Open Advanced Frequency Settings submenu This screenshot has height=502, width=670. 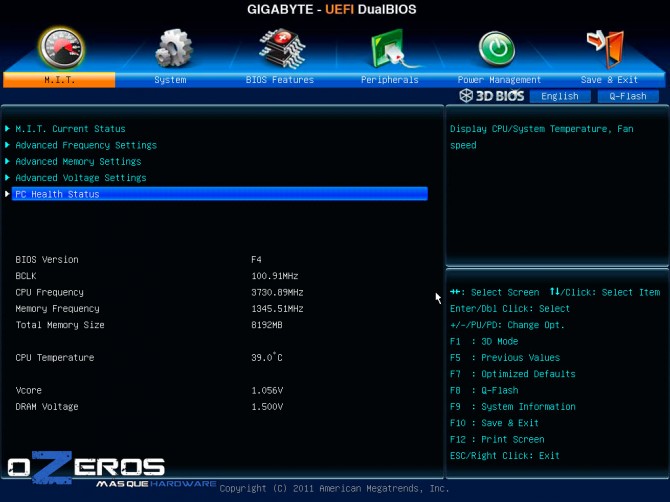coord(86,145)
